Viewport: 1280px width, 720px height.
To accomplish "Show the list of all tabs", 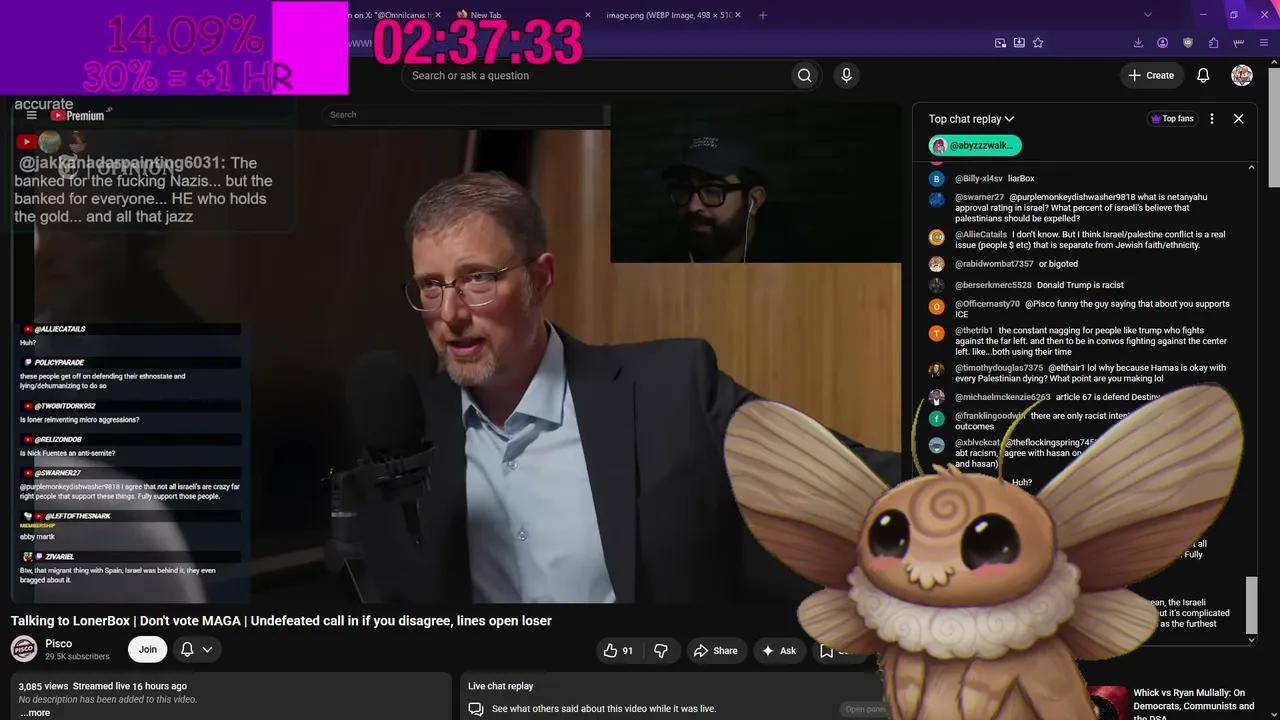I will click(x=1148, y=15).
